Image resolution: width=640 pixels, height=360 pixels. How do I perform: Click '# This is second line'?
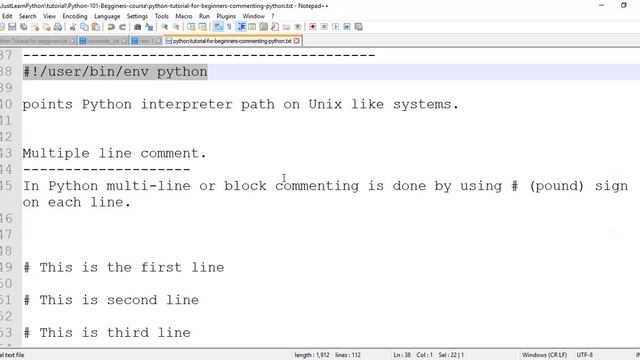click(111, 300)
